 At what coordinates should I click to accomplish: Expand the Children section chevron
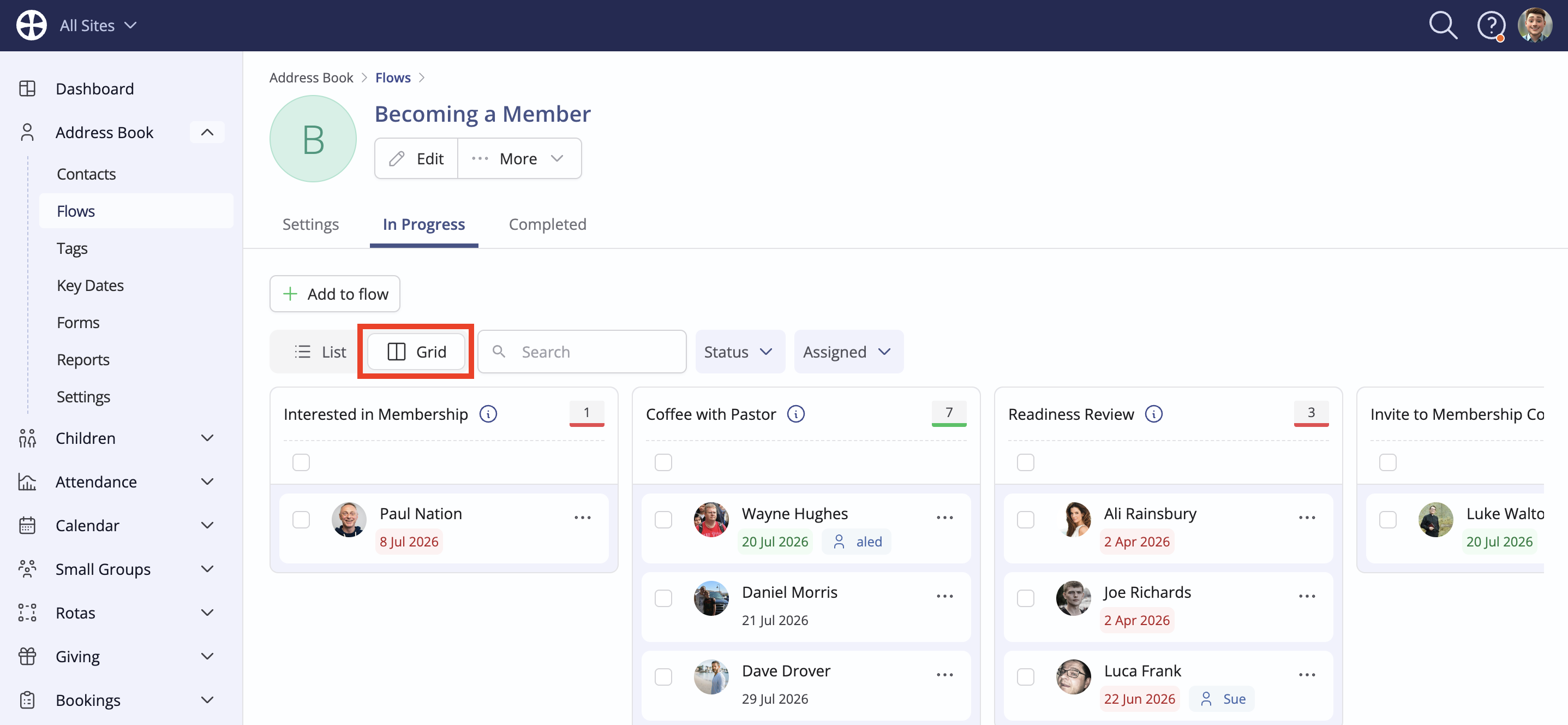point(207,438)
